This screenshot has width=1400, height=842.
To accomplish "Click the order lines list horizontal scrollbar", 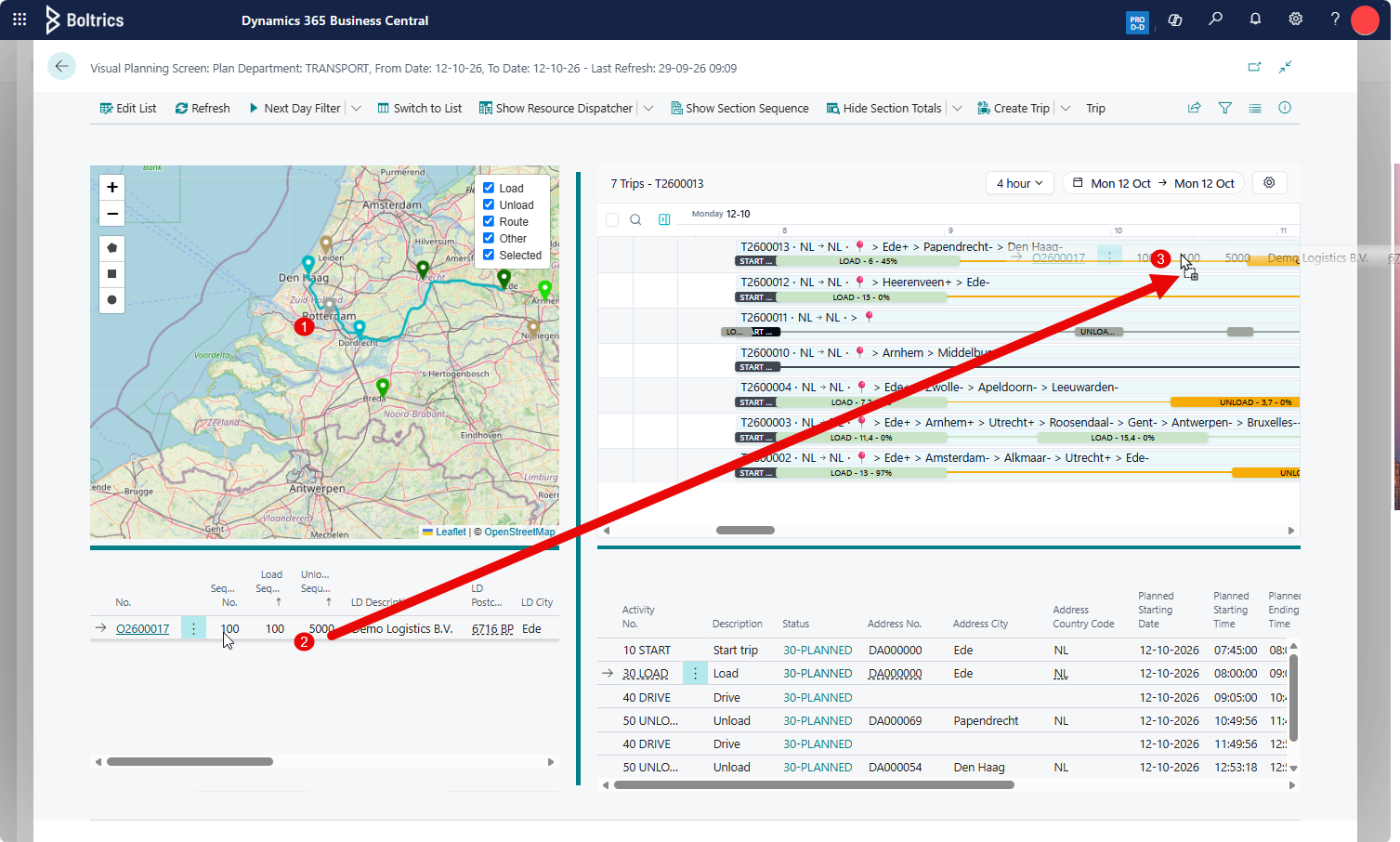I will tap(190, 762).
